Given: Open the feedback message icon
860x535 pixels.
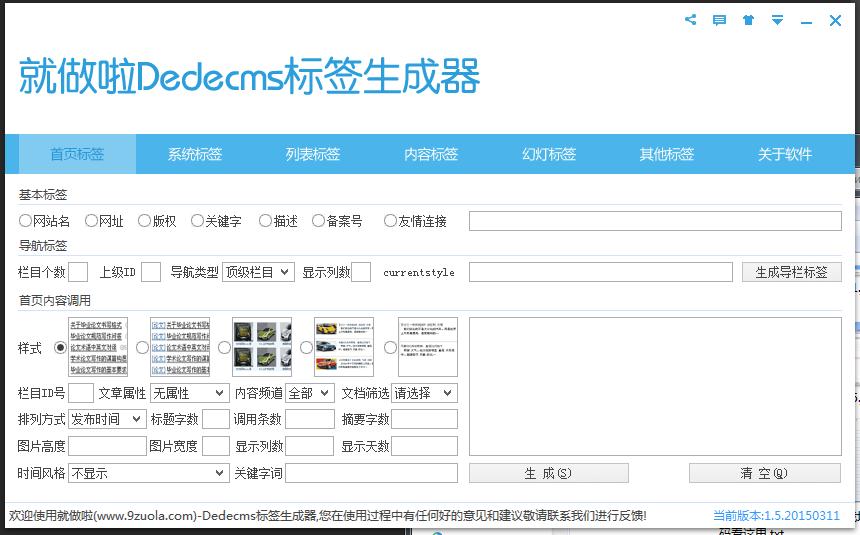Looking at the screenshot, I should tap(719, 20).
